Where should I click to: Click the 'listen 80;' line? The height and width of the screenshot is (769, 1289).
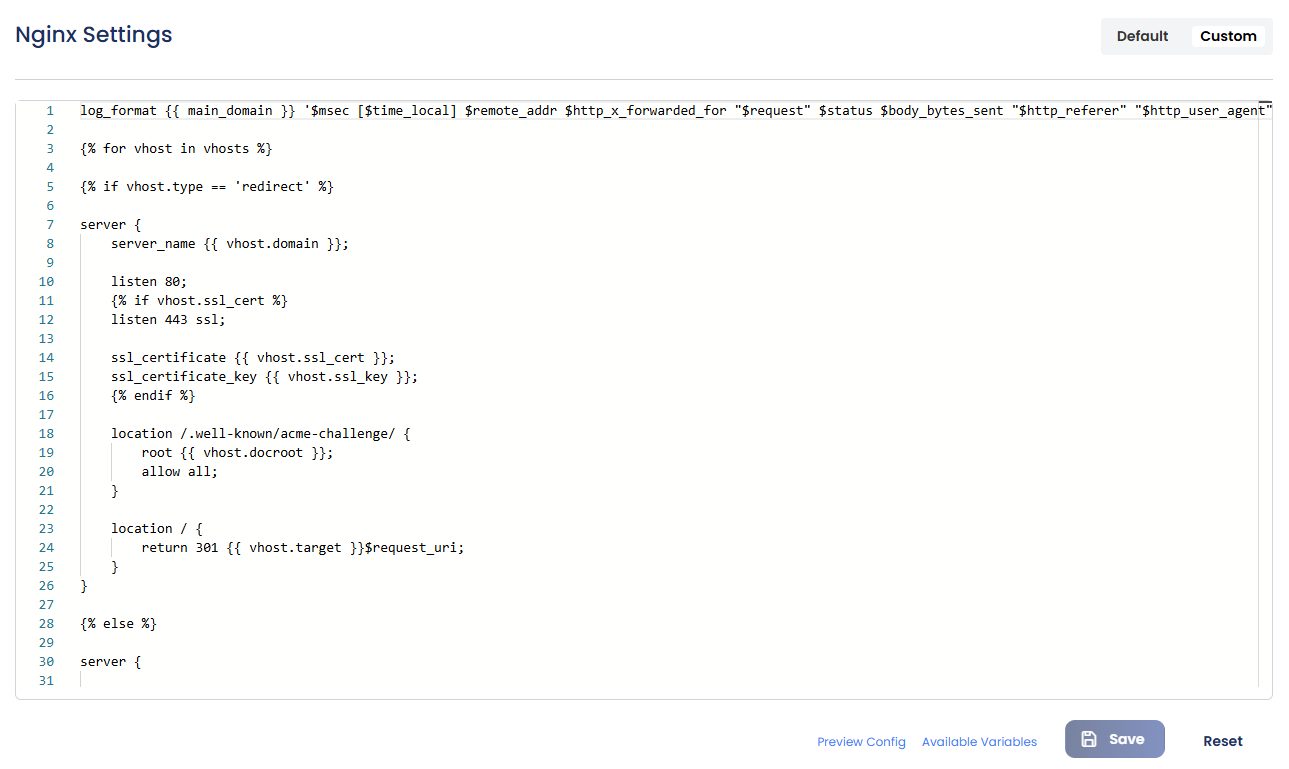[x=149, y=281]
